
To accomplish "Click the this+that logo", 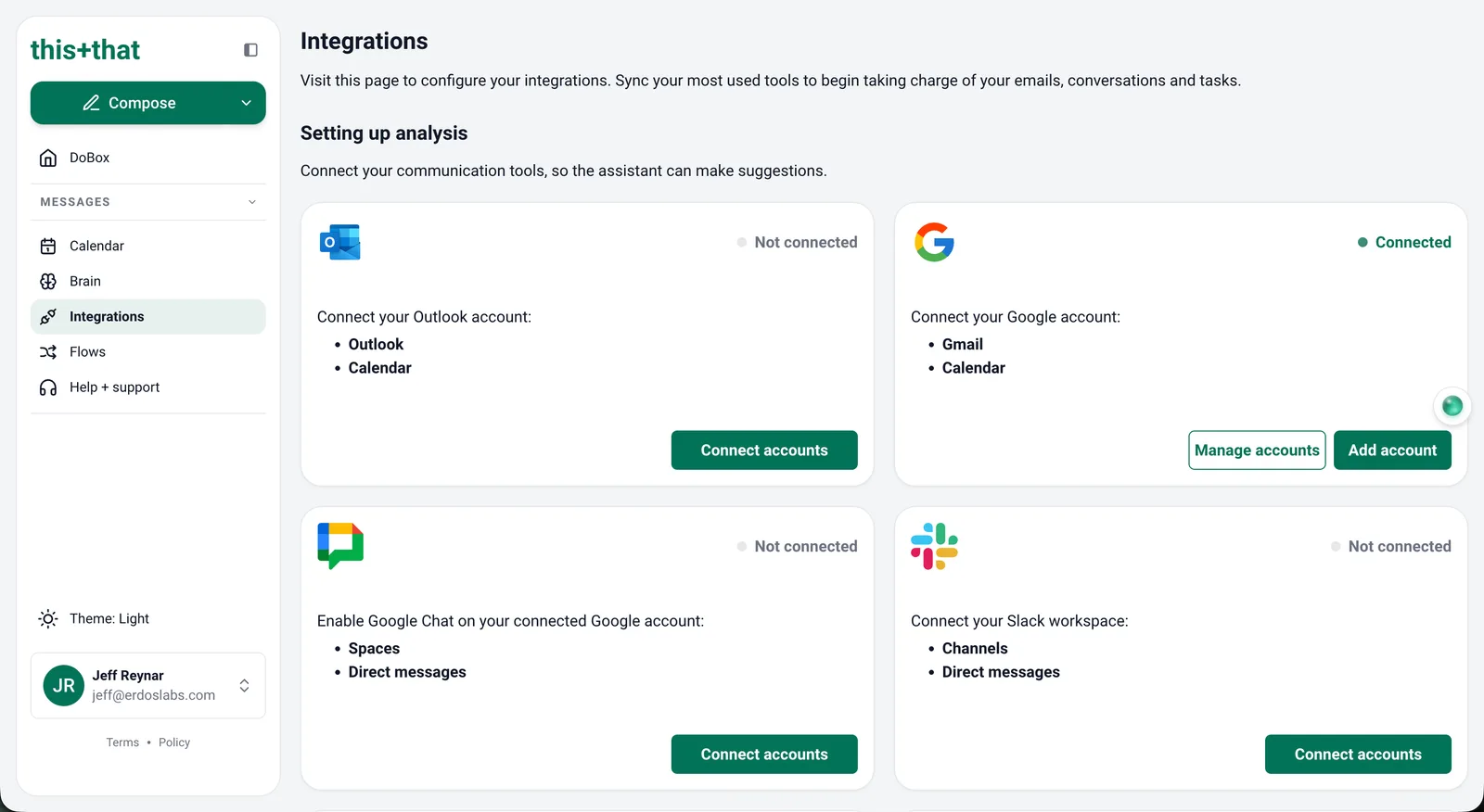I will click(x=85, y=50).
